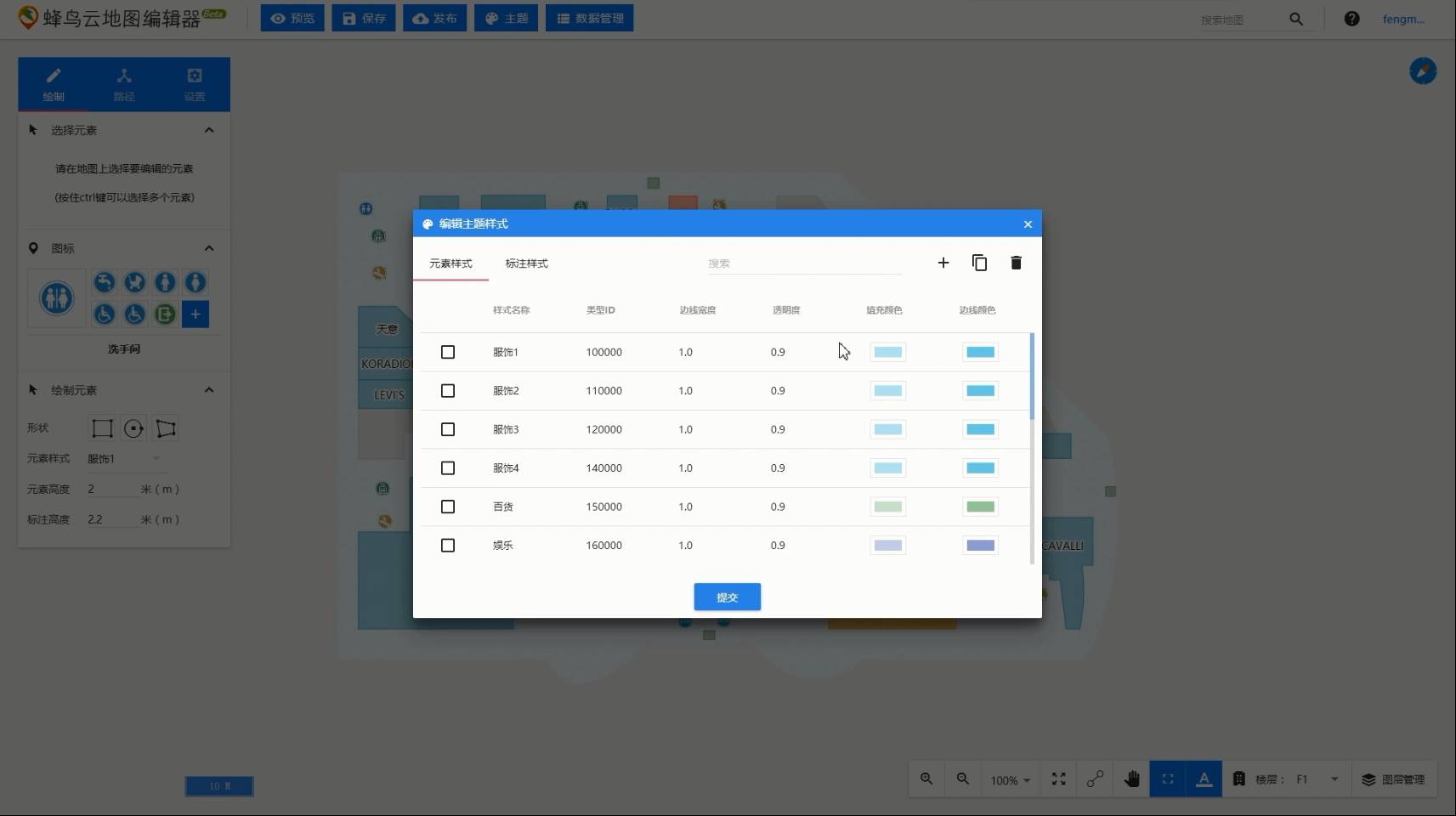Click the fill color swatch for 服饰2

[887, 391]
